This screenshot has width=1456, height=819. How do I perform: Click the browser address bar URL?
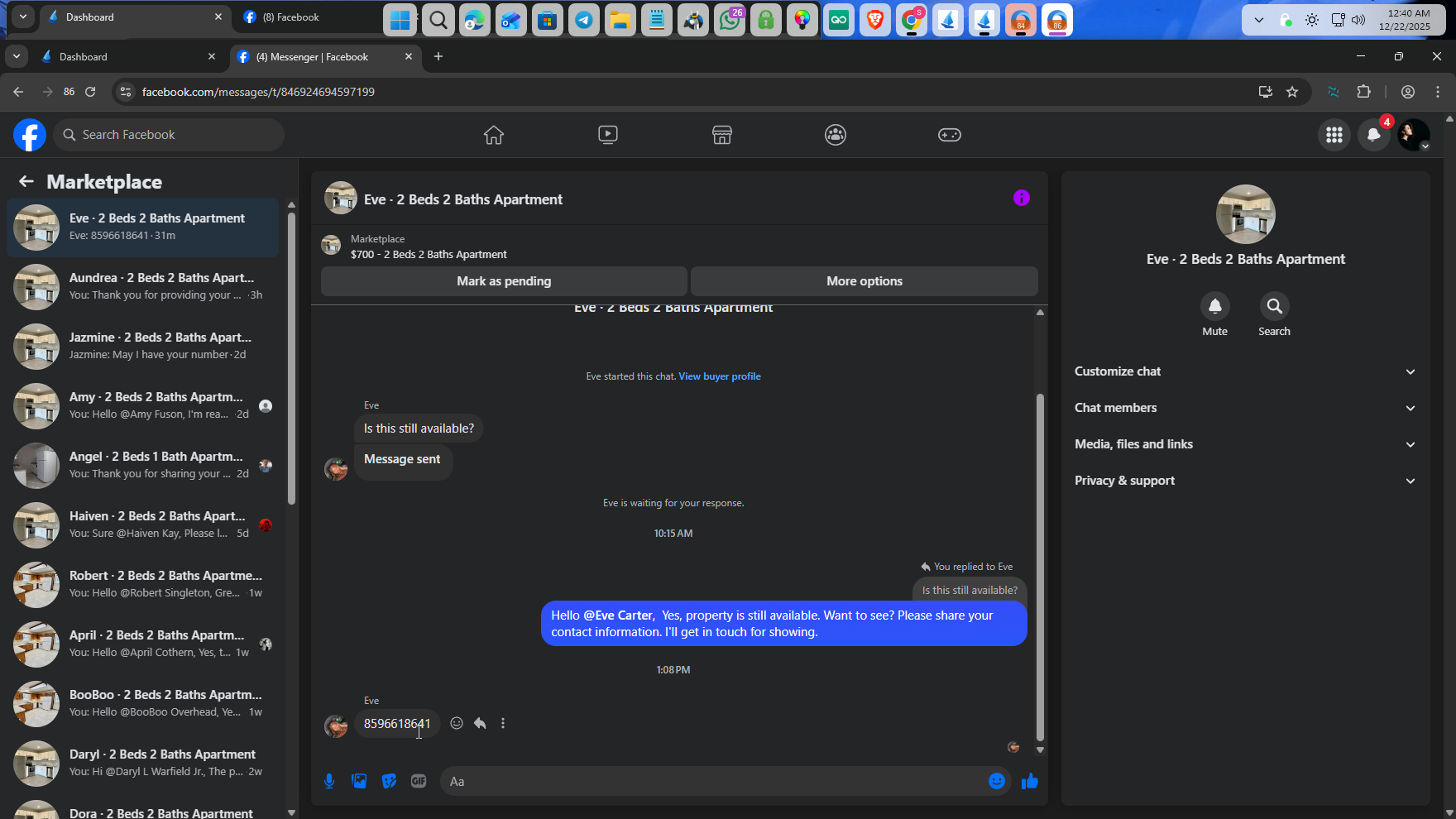[258, 92]
